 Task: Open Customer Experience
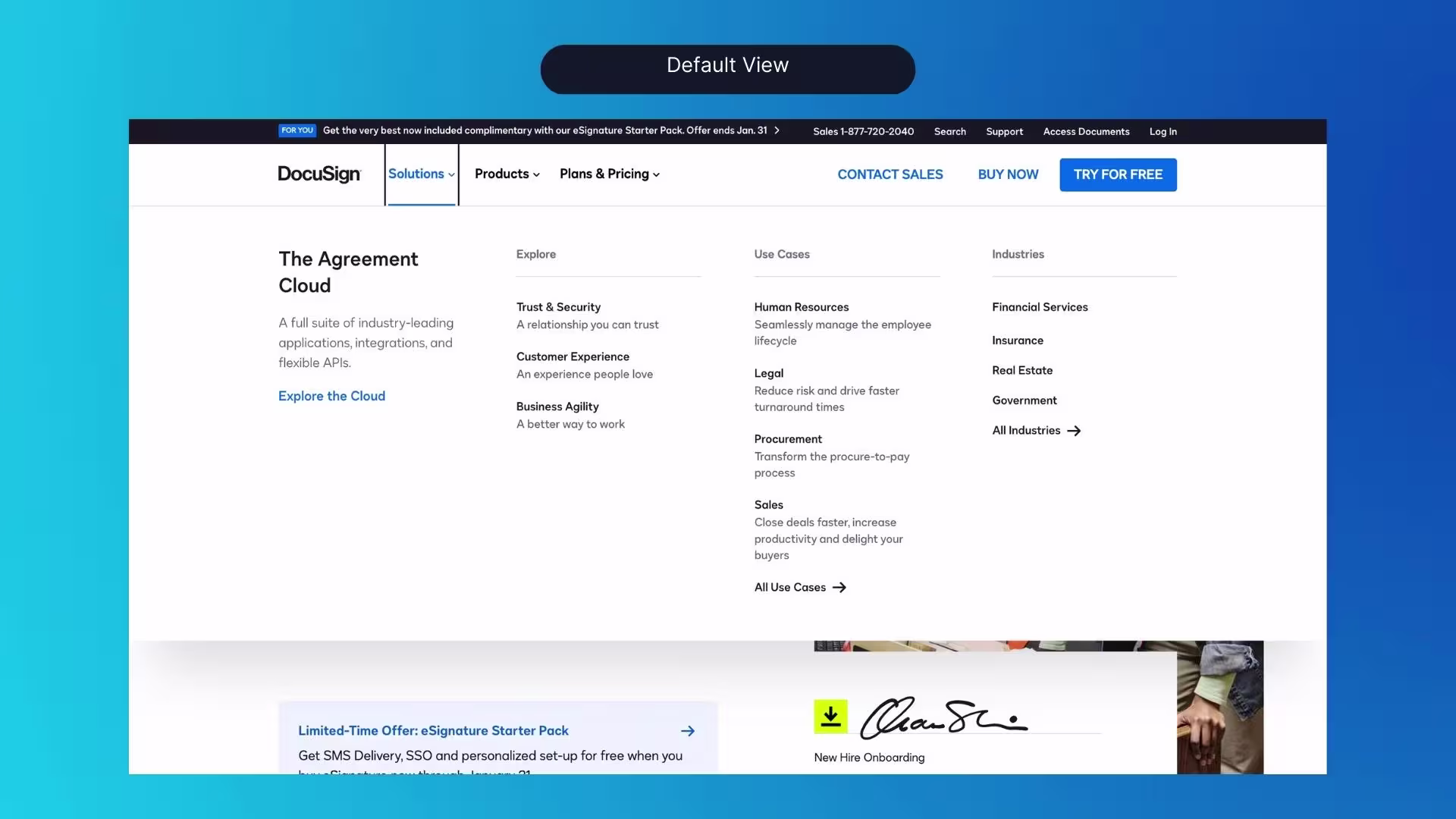coord(573,357)
